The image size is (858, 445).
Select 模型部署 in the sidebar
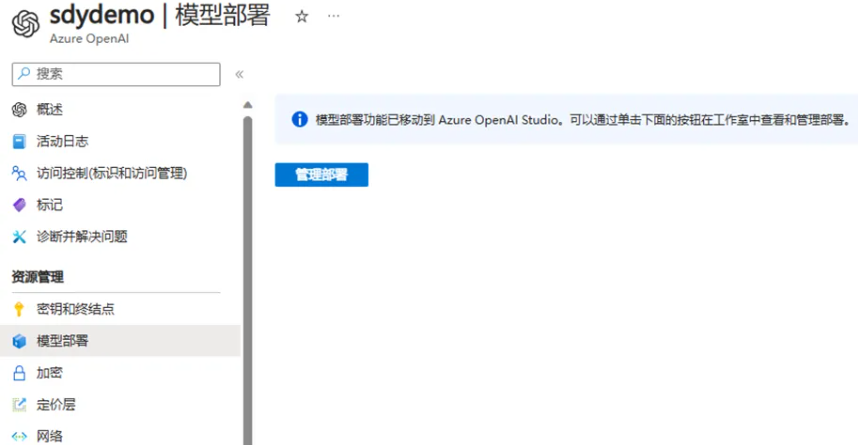click(120, 341)
